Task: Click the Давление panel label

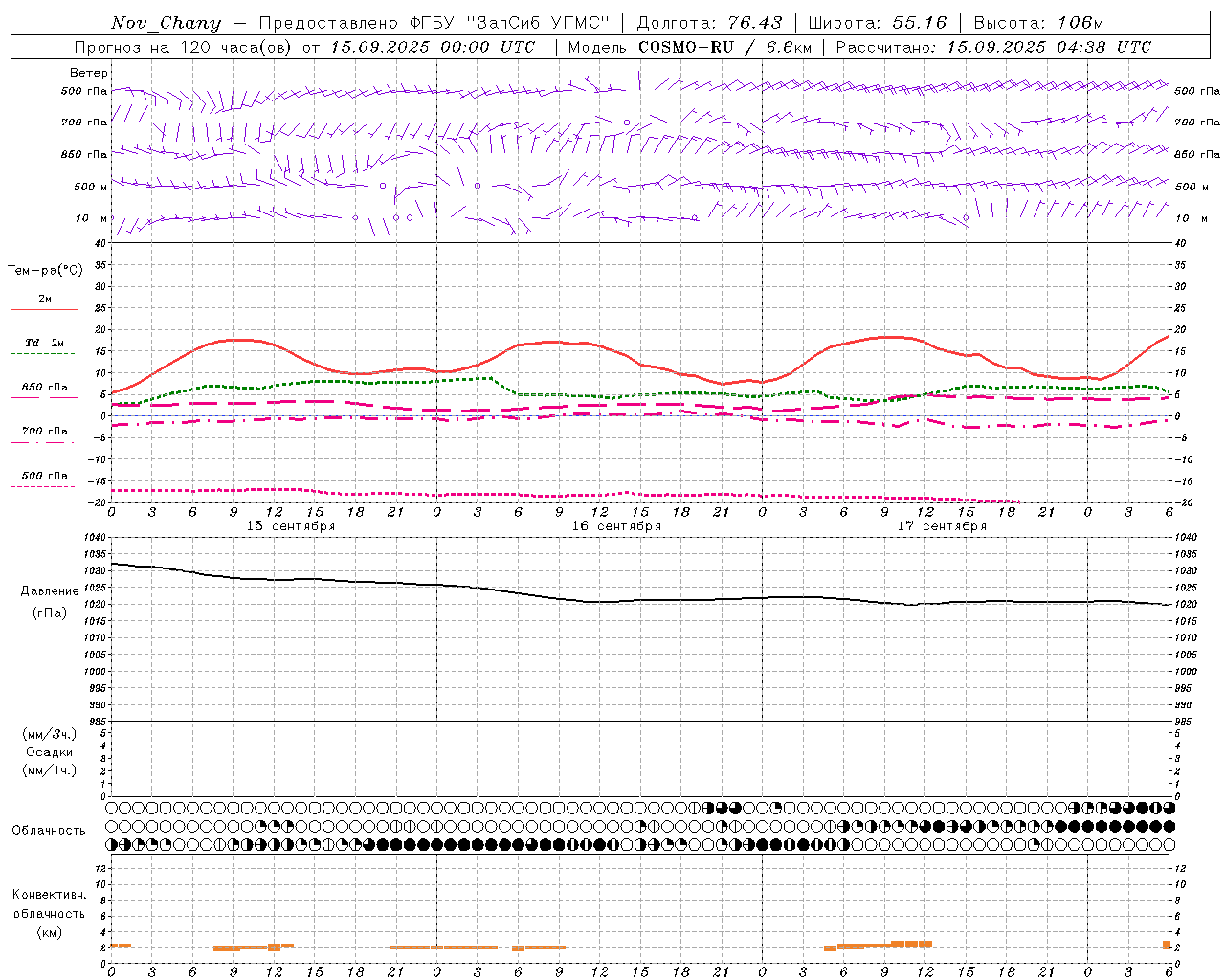Action: tap(50, 591)
